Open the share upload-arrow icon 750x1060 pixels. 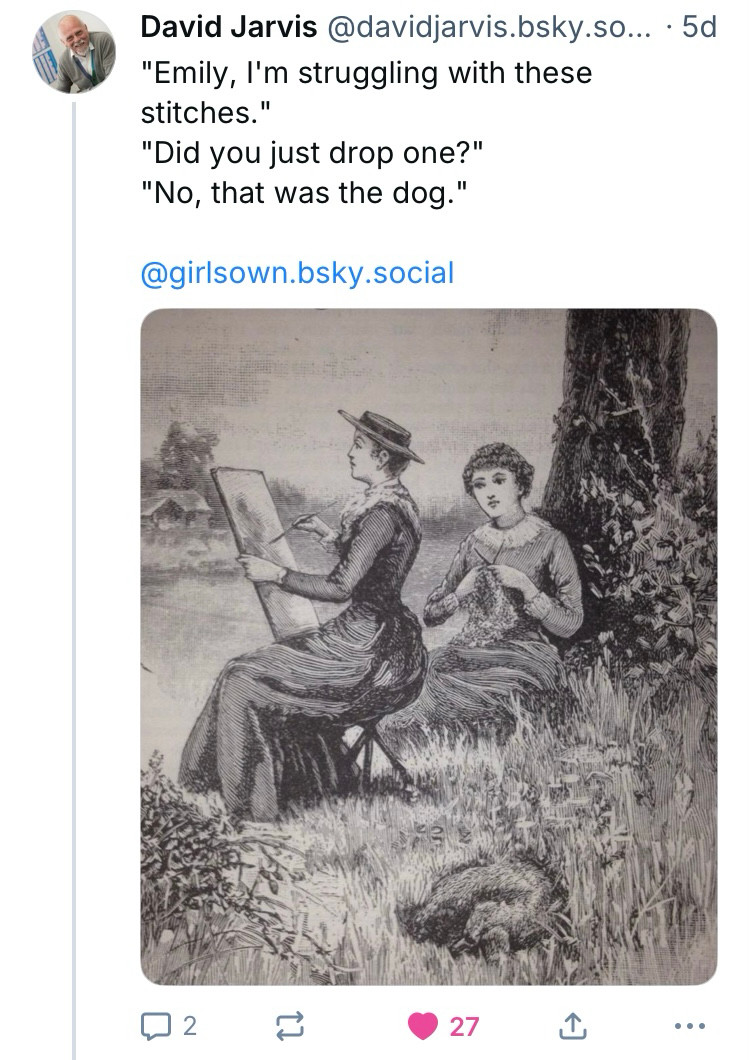click(x=571, y=1026)
